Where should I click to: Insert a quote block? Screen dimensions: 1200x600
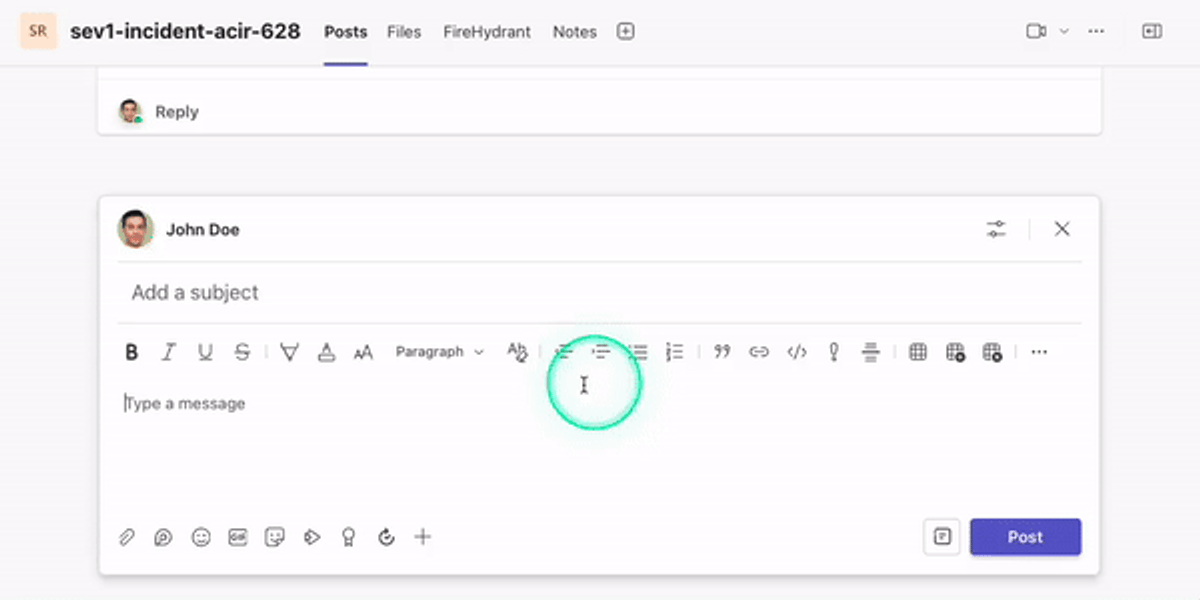pos(722,352)
